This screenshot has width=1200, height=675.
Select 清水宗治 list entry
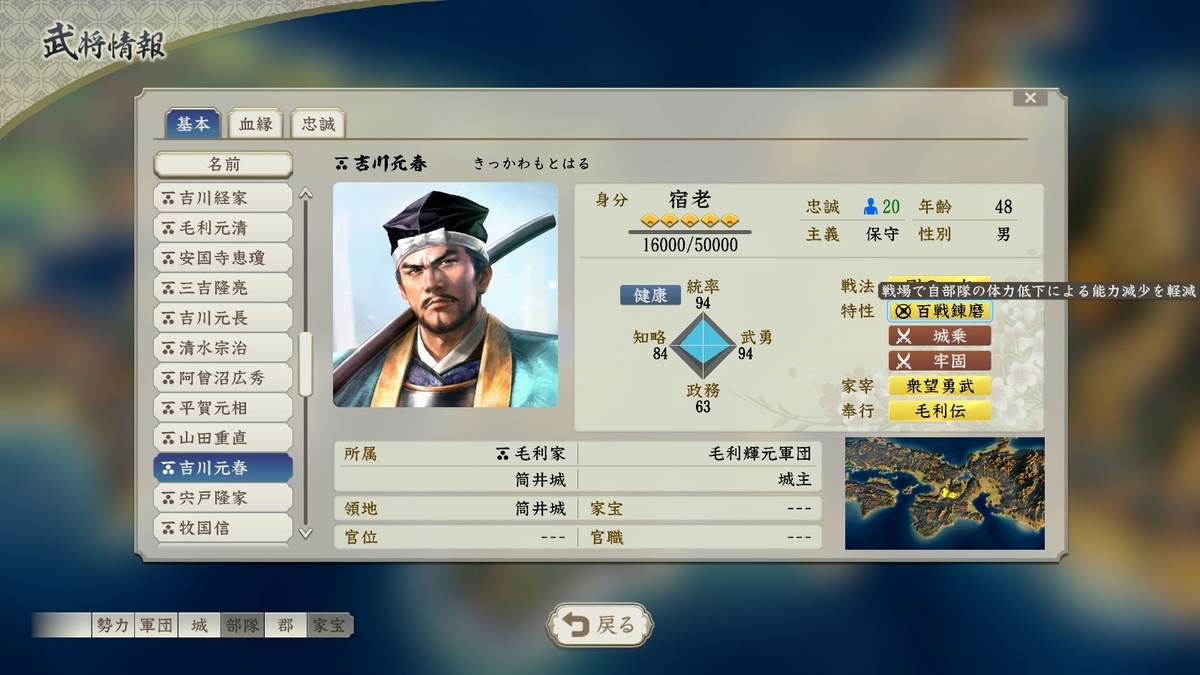pos(223,348)
